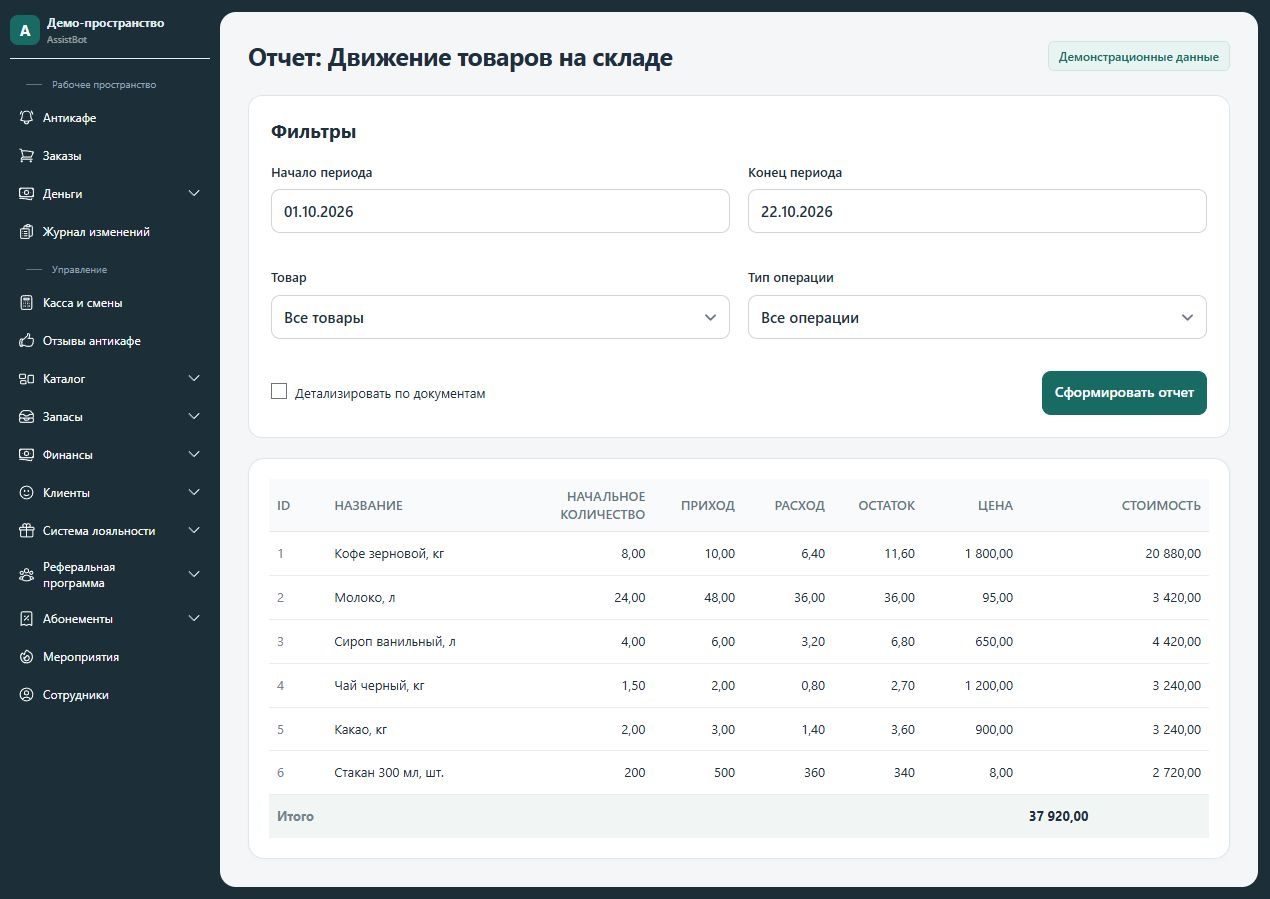Click price cell 650,00

click(994, 641)
